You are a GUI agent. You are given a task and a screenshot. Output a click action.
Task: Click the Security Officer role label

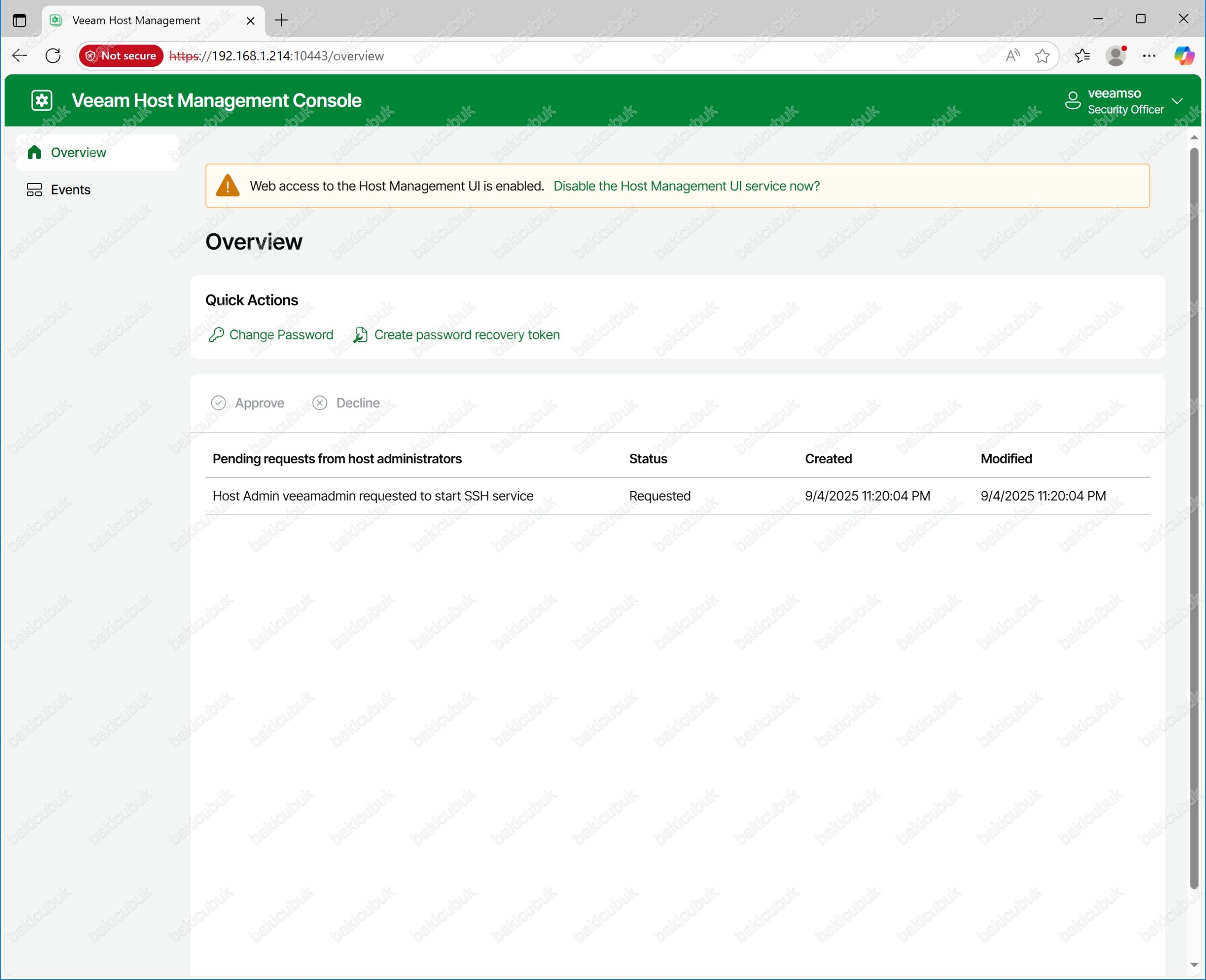click(x=1125, y=110)
